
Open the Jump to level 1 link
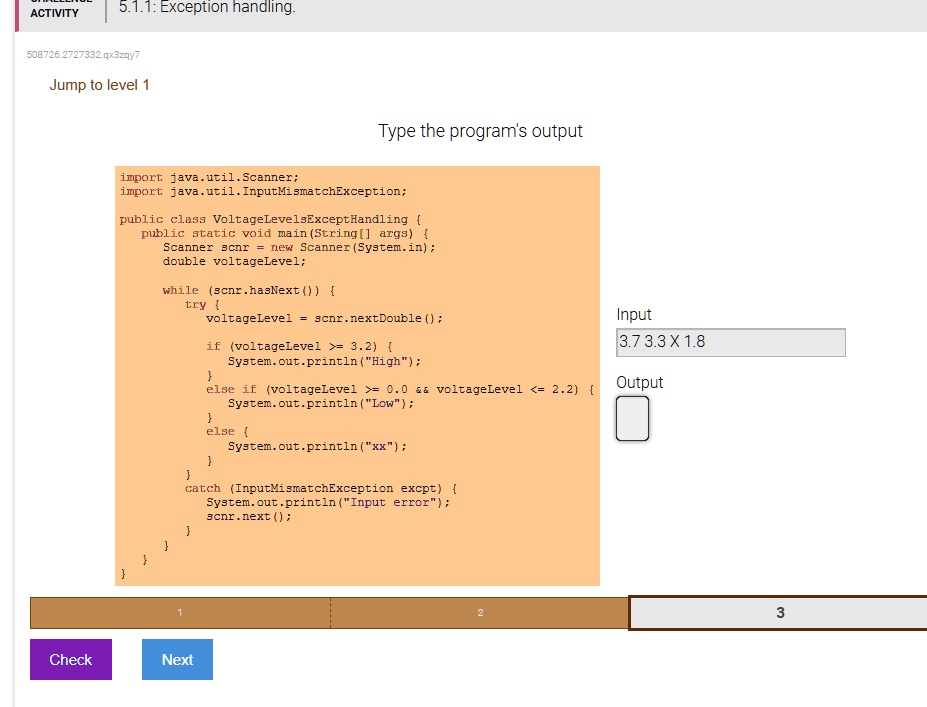(x=99, y=85)
